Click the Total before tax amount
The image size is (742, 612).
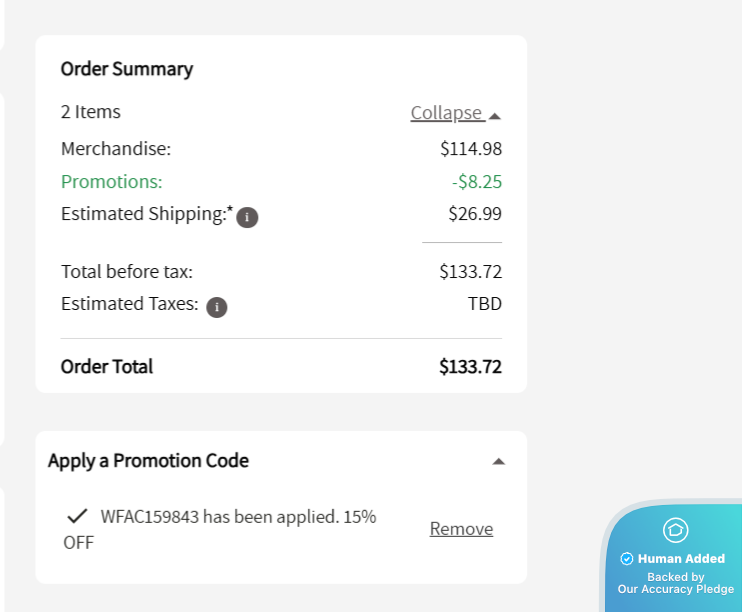tap(470, 272)
